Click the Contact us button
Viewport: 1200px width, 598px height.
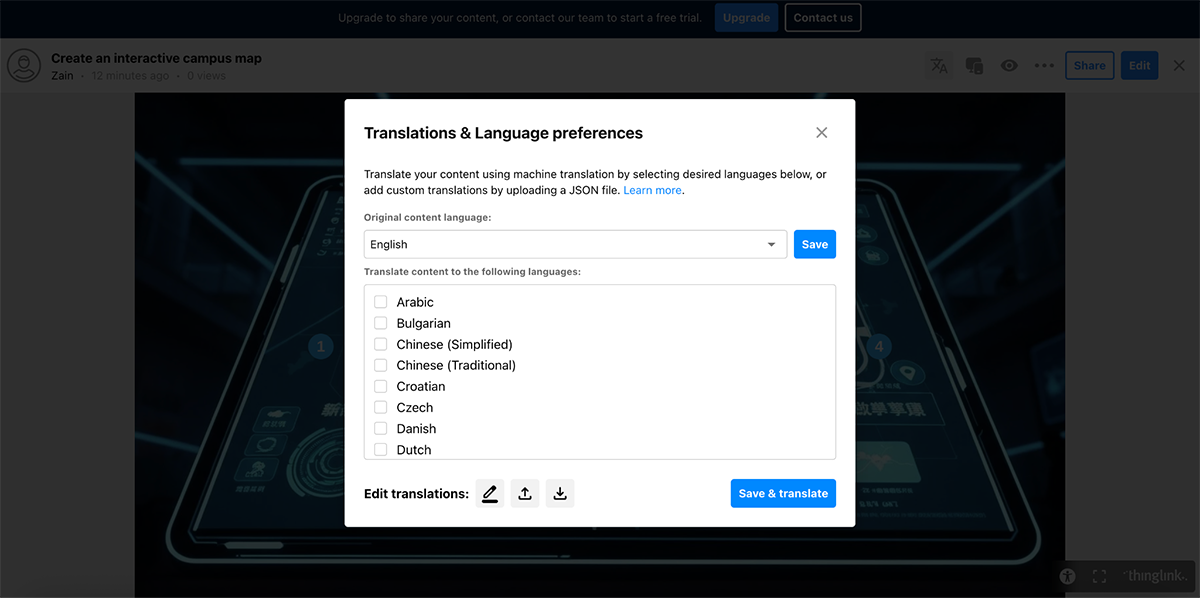pos(822,17)
